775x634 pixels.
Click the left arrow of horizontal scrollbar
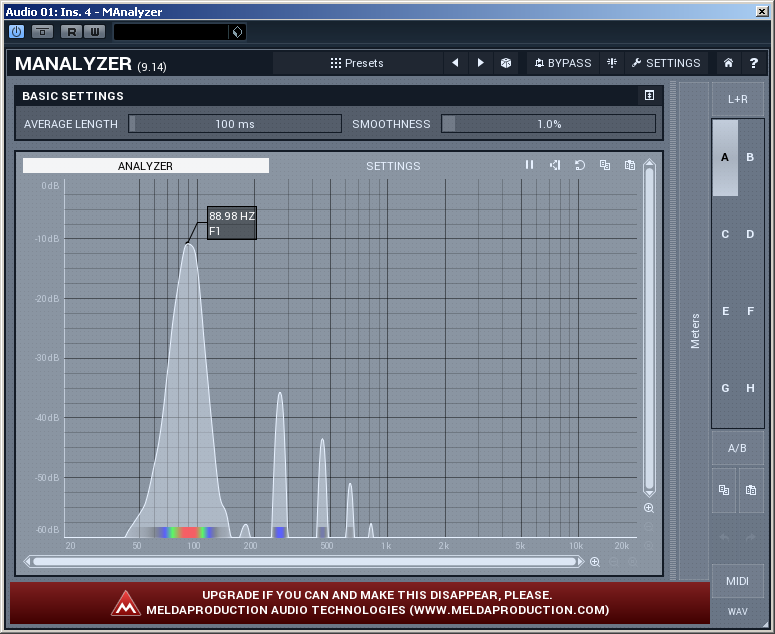27,561
